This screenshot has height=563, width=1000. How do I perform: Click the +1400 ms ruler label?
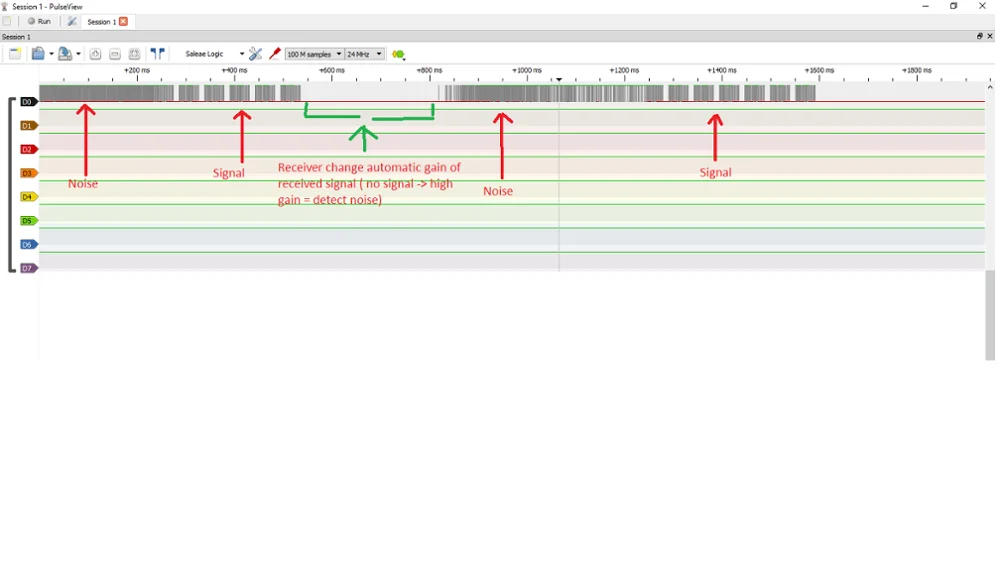point(722,70)
